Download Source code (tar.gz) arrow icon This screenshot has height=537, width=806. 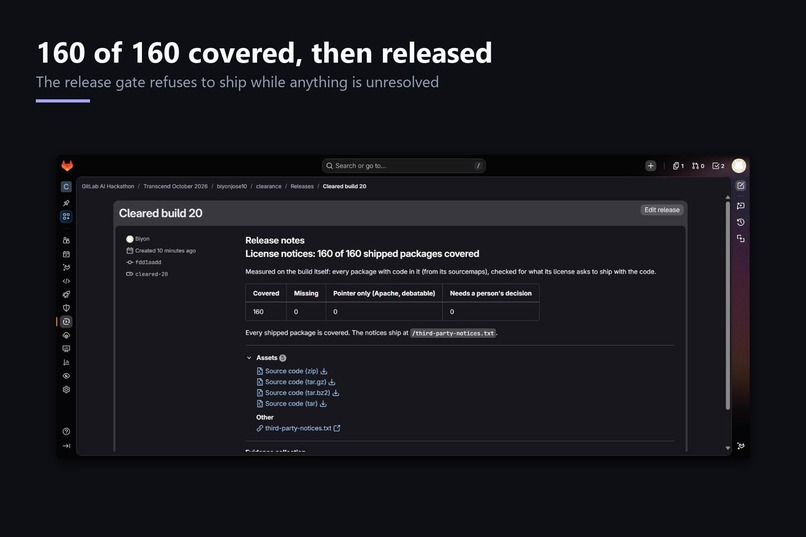(x=332, y=382)
